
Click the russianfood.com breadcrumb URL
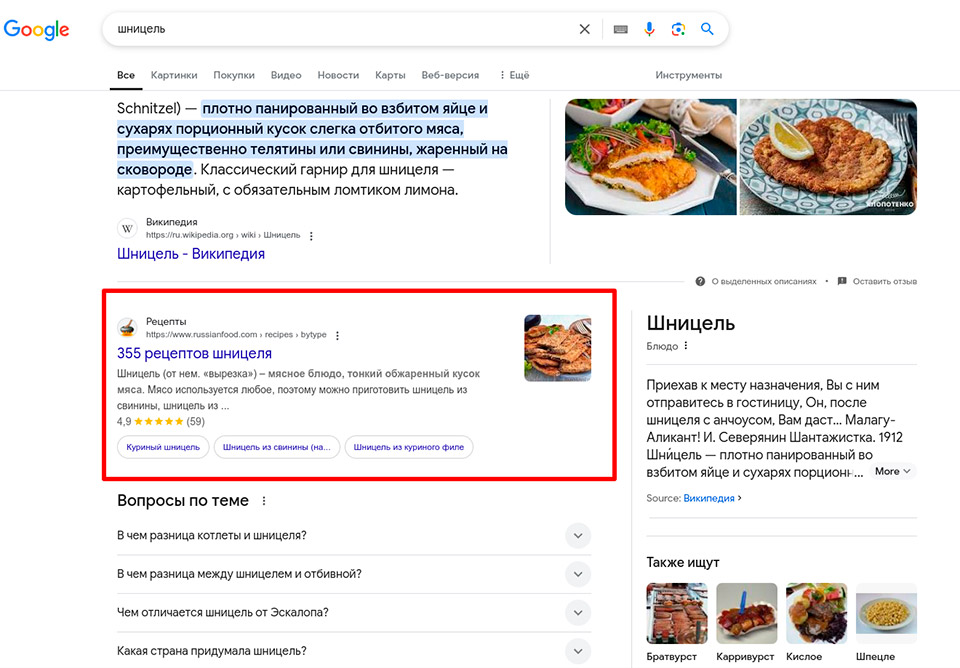click(236, 335)
